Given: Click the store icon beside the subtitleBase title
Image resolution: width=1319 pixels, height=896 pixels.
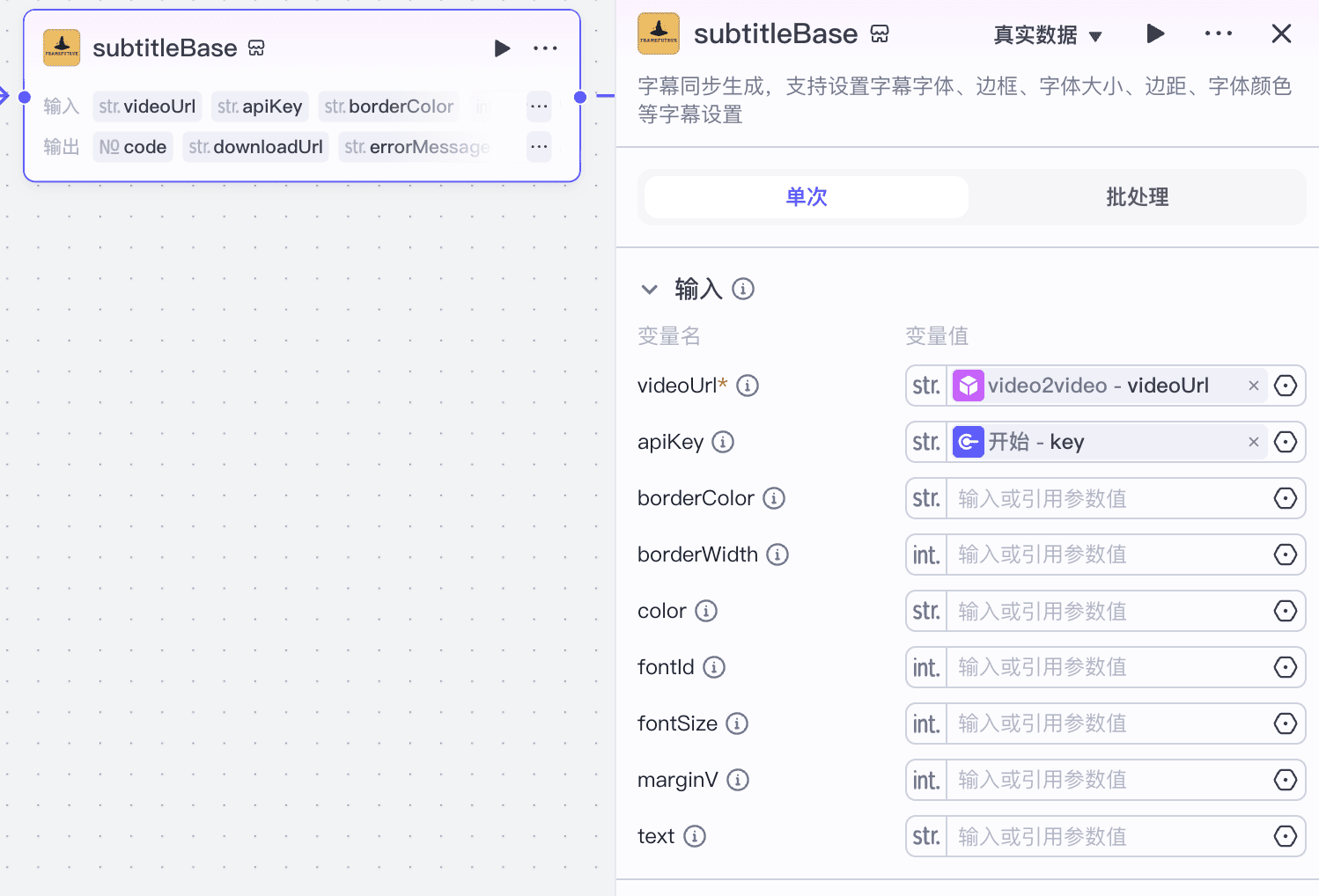Looking at the screenshot, I should [880, 33].
